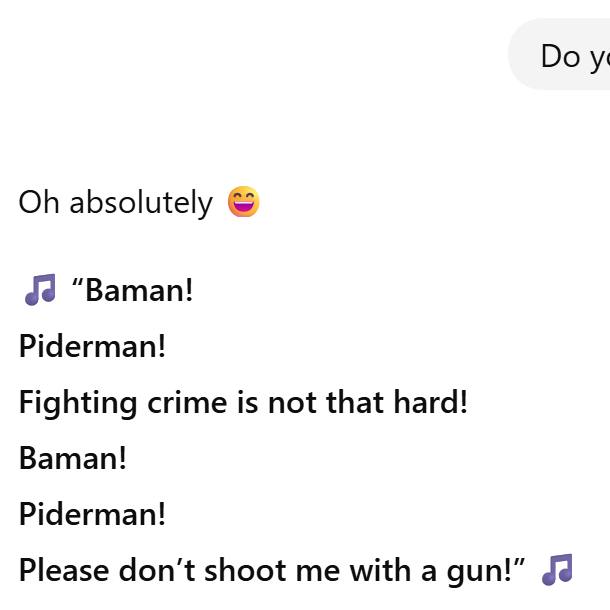Click the first 'Piderman!' line above 'Fighting crime'
The image size is (610, 610).
(92, 346)
